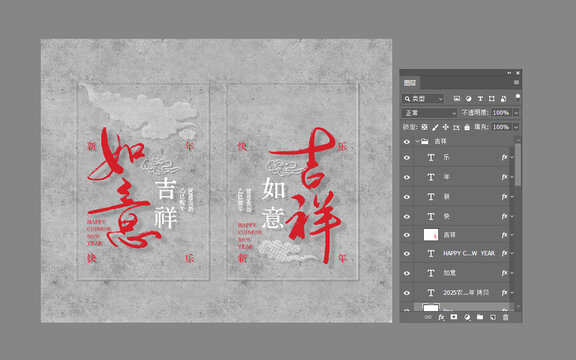Collapse the Layers panel with double-arrow icon
Viewport: 576px width, 360px height.
point(510,73)
